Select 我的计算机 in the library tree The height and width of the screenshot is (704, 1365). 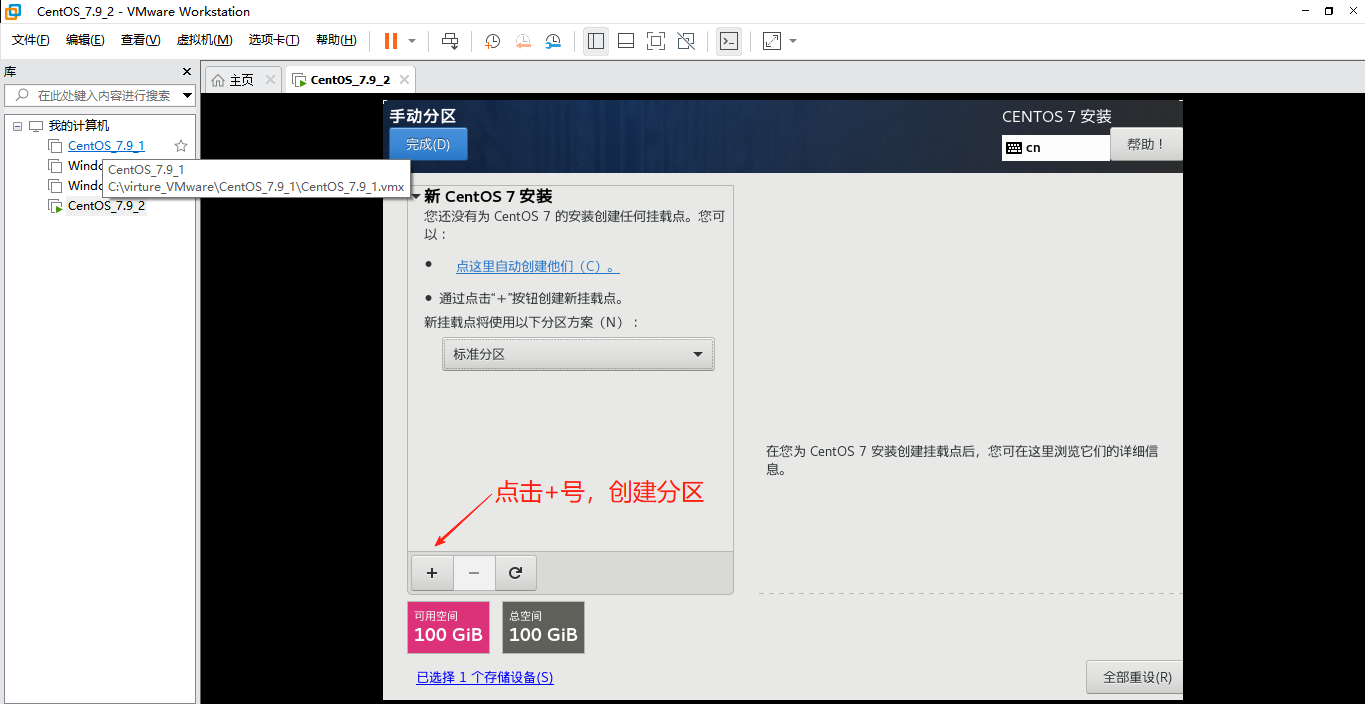79,126
